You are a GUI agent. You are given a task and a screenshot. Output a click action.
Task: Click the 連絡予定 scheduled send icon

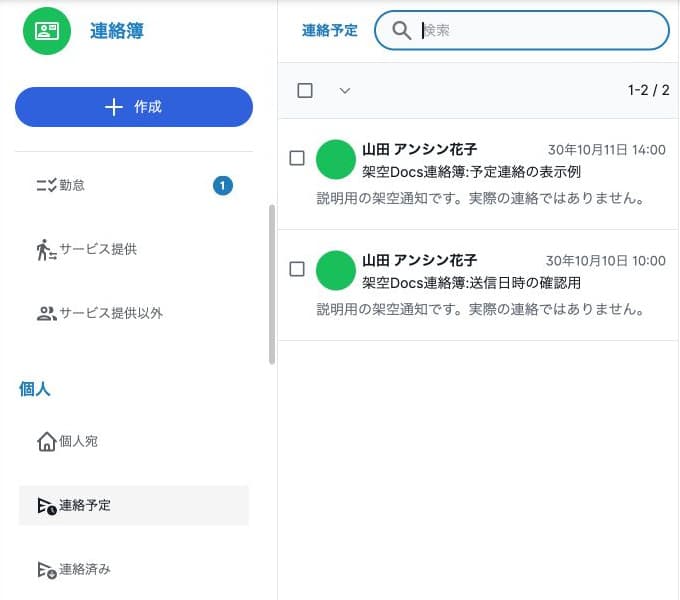pyautogui.click(x=47, y=506)
